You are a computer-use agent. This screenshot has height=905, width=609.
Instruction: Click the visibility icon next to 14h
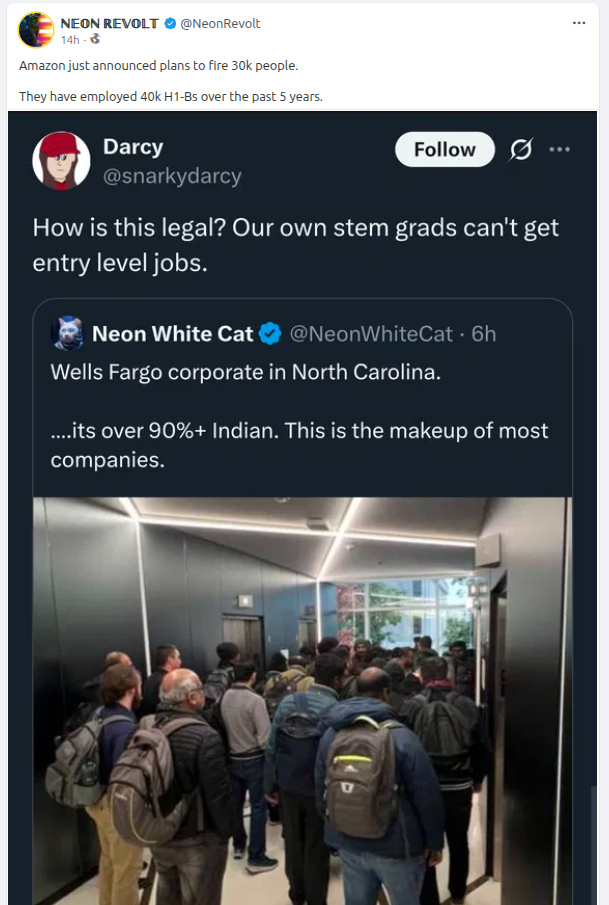pos(95,39)
